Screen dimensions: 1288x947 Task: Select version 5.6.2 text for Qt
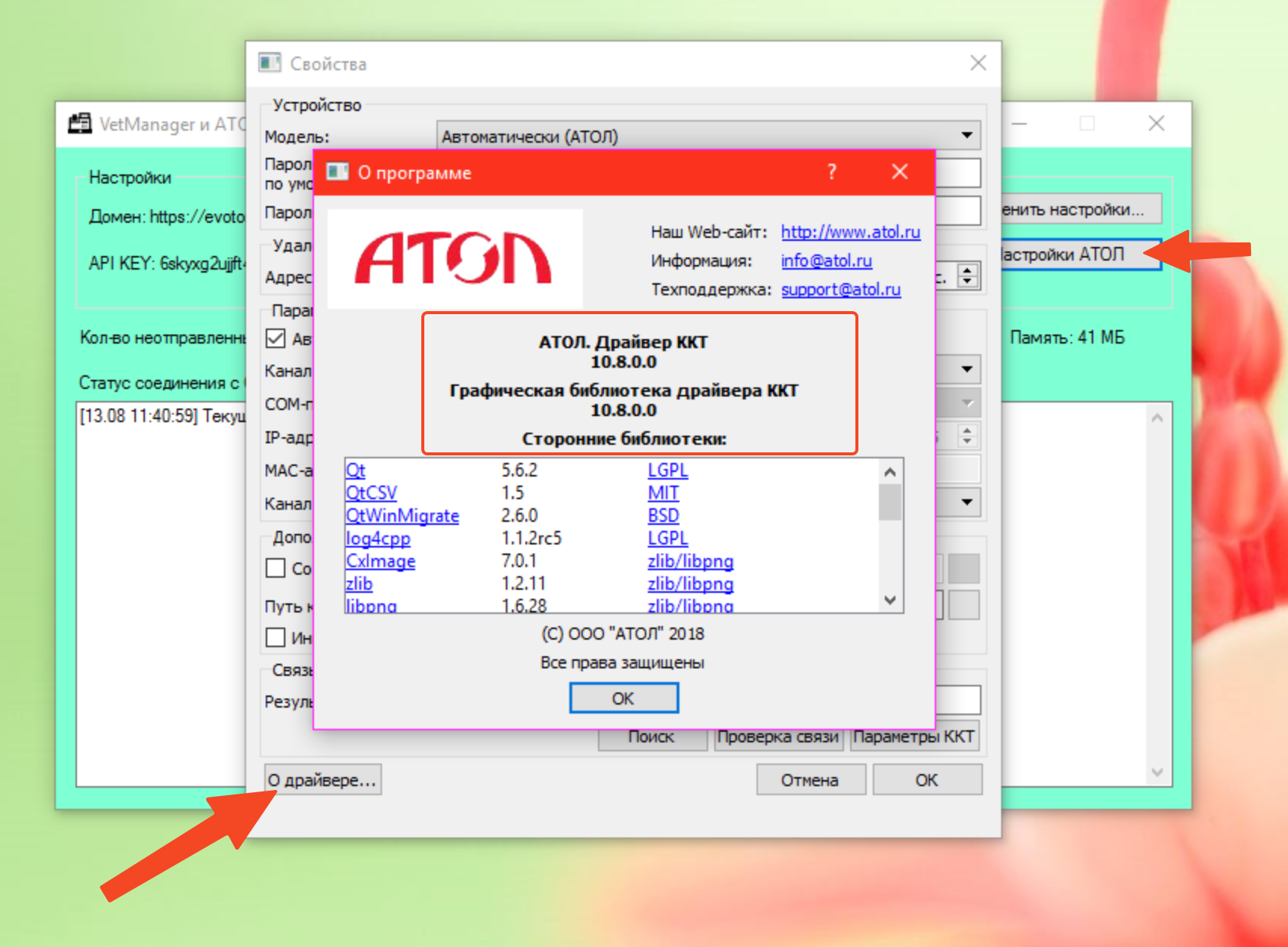click(519, 470)
